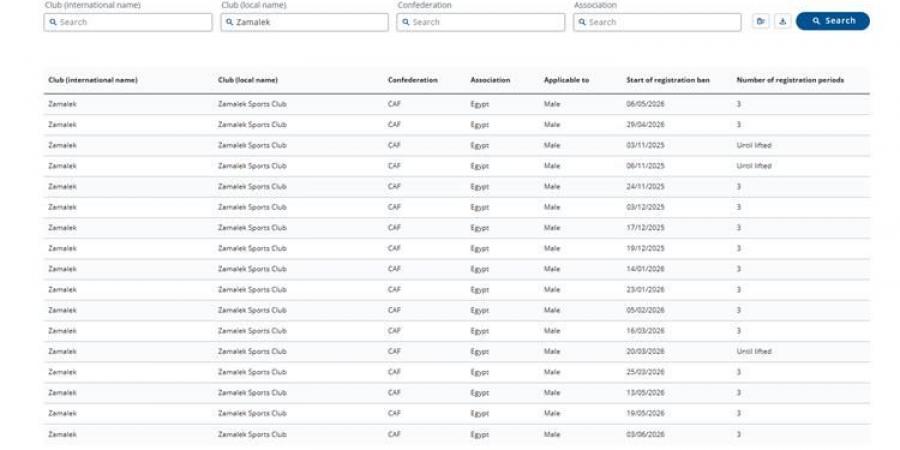Click 'Zamalek' international name in the 17/12/2025 row

click(62, 228)
